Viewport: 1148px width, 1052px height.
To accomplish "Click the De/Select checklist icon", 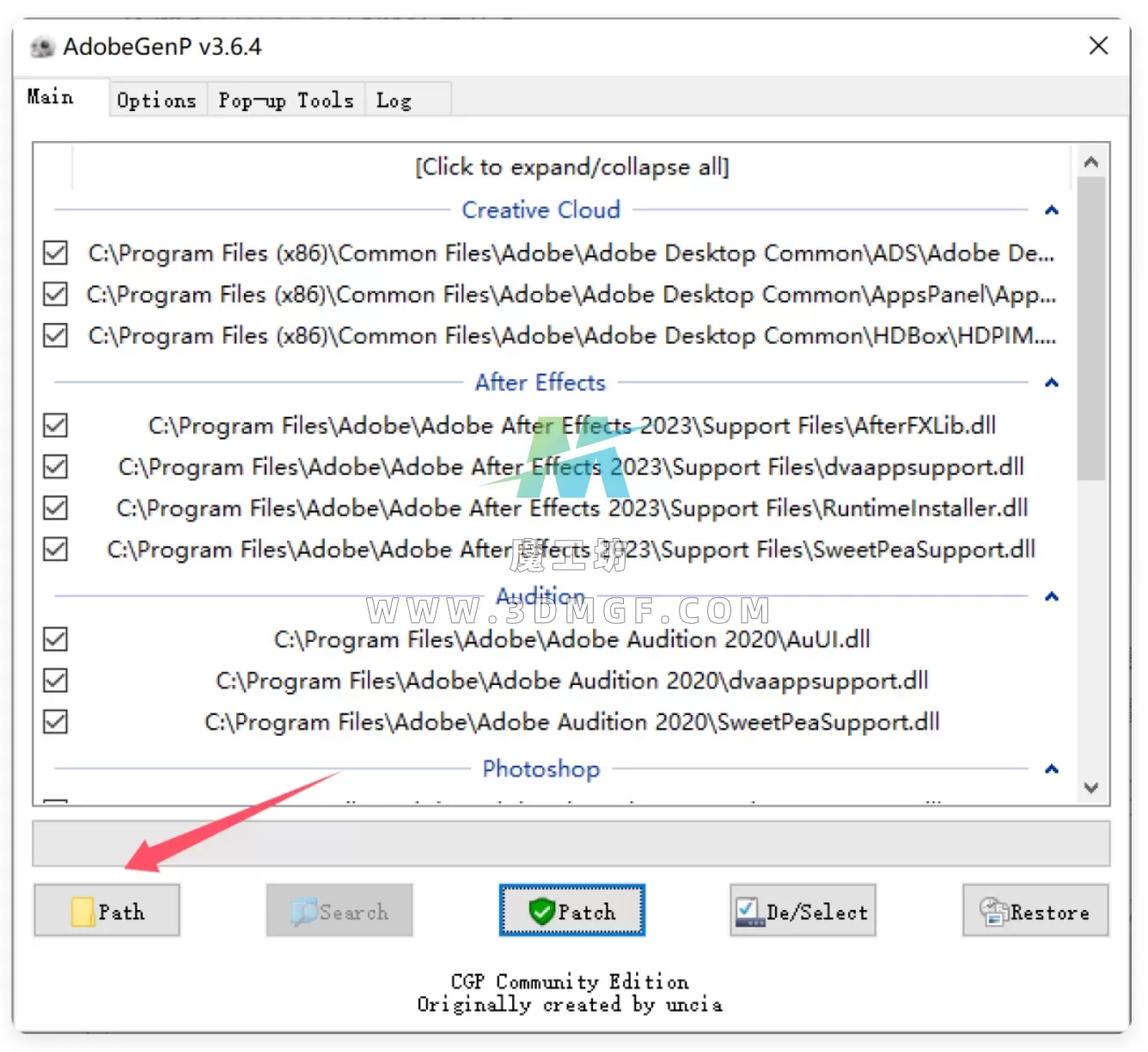I will tap(748, 911).
